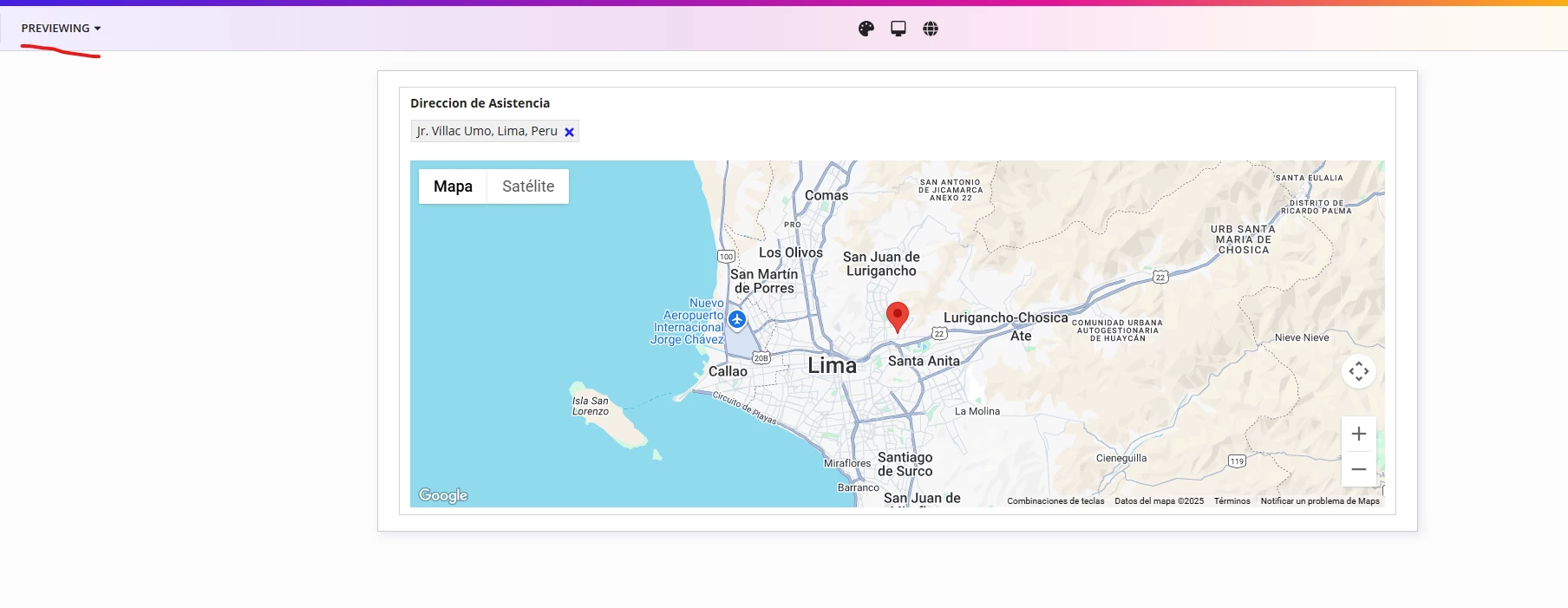Click the Santa Eulalia label
The height and width of the screenshot is (608, 1568).
point(1309,178)
